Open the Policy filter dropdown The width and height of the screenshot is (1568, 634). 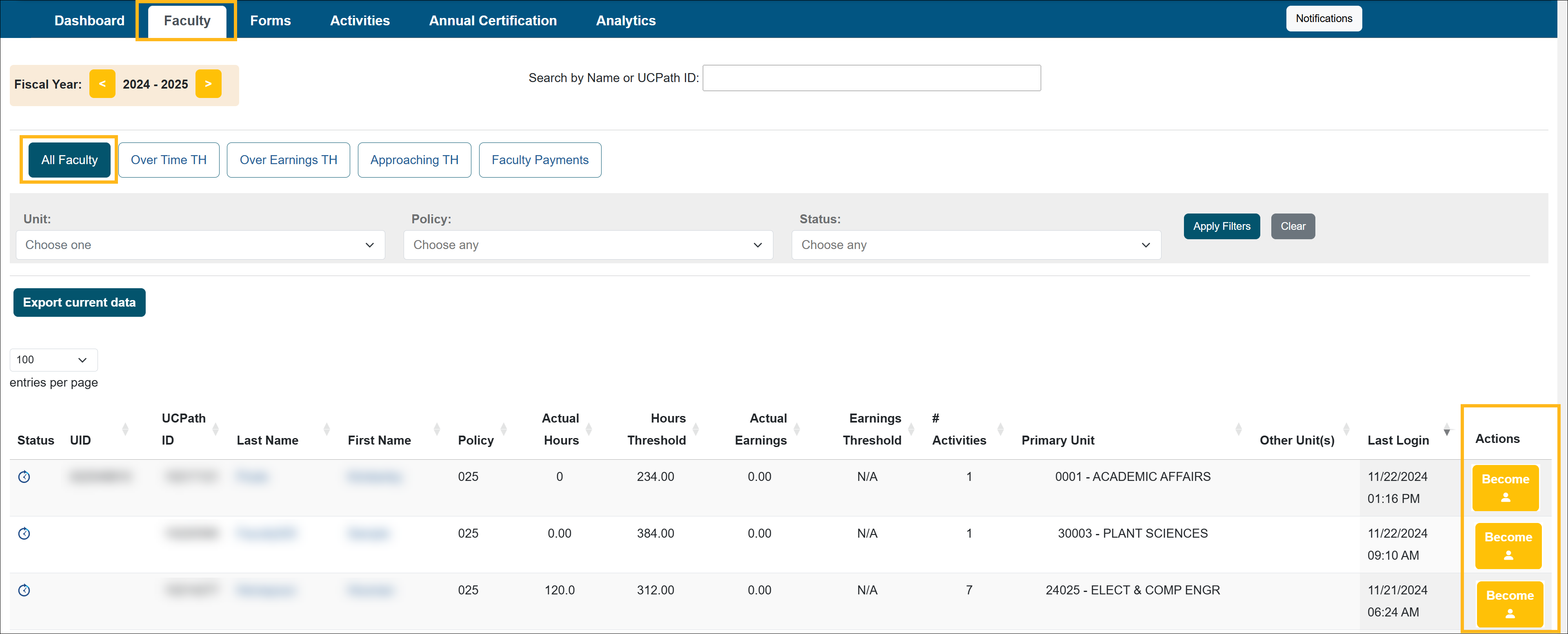point(588,245)
